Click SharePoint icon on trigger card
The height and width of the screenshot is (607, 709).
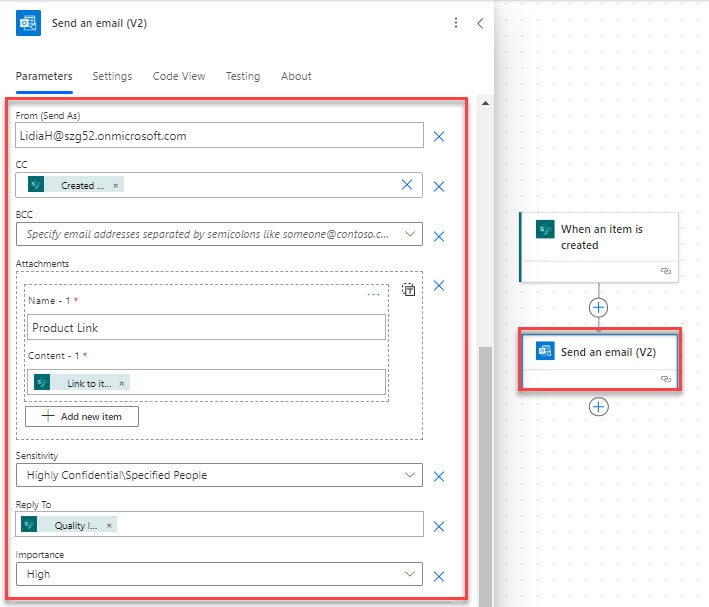click(x=545, y=229)
